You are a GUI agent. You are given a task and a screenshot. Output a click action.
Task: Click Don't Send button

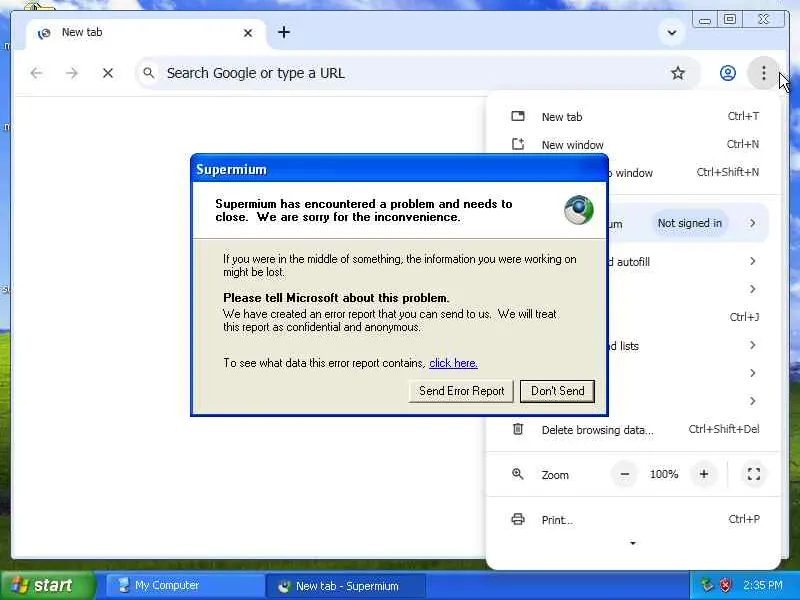[x=557, y=391]
